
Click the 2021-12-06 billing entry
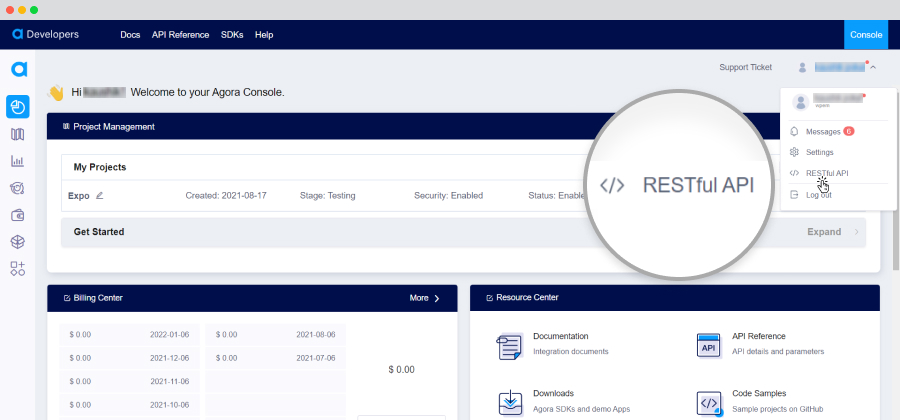coord(129,358)
